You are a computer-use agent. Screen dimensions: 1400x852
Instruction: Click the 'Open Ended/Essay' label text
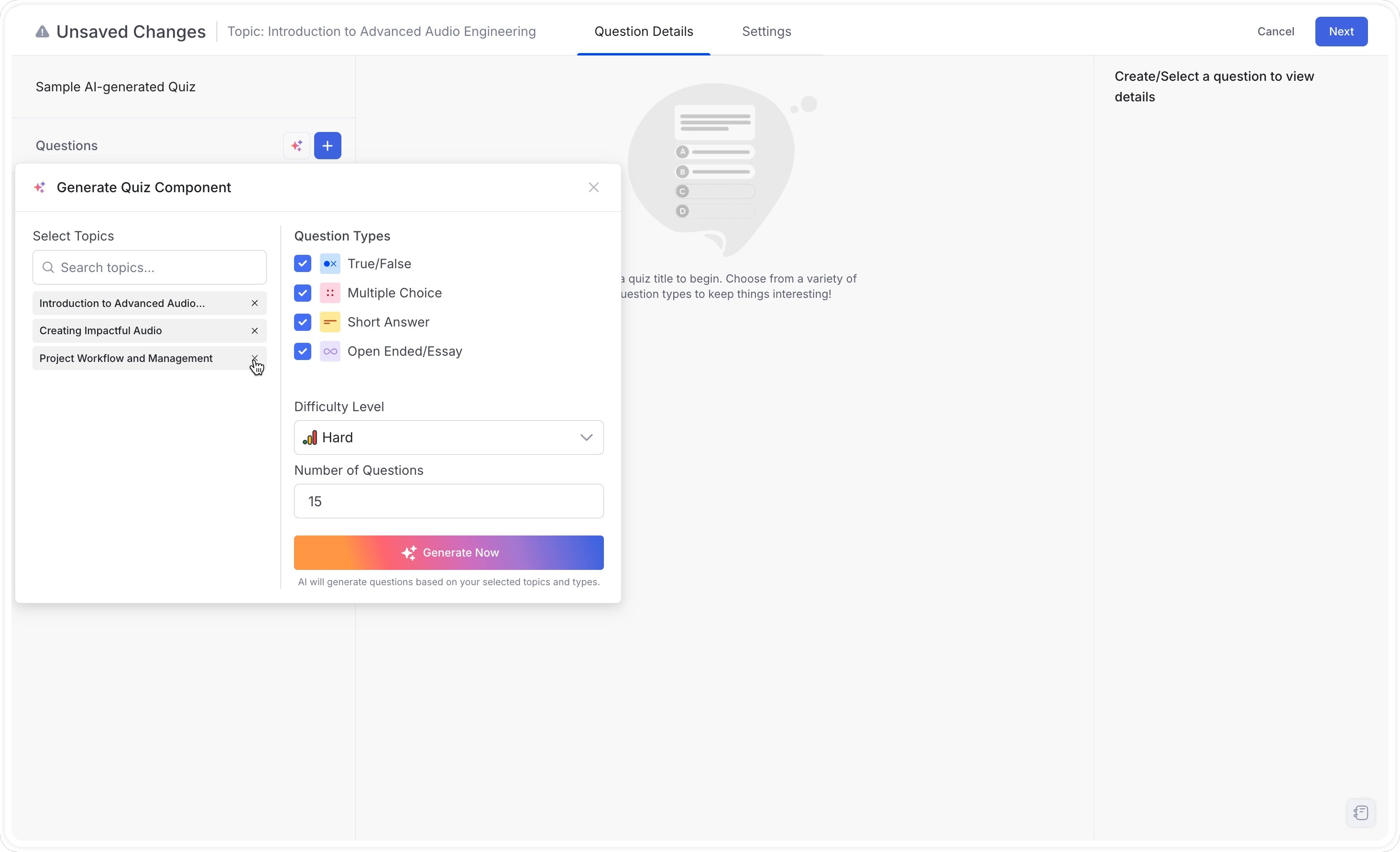[x=405, y=351]
